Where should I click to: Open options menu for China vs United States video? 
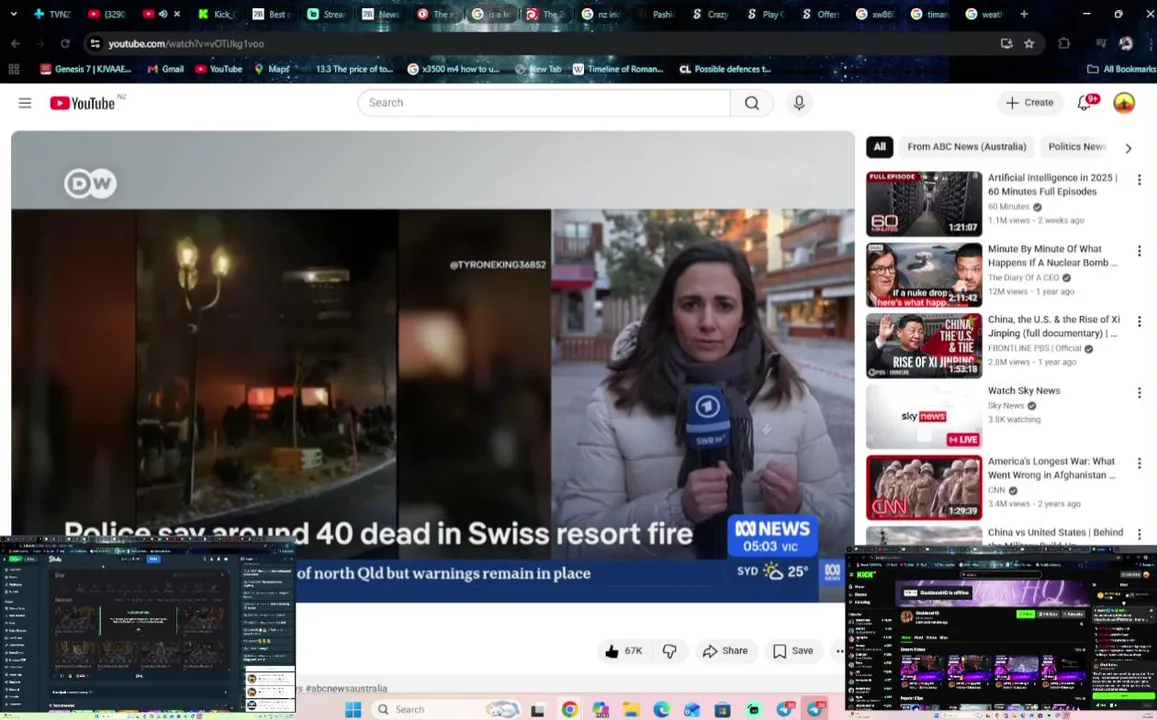pyautogui.click(x=1139, y=534)
